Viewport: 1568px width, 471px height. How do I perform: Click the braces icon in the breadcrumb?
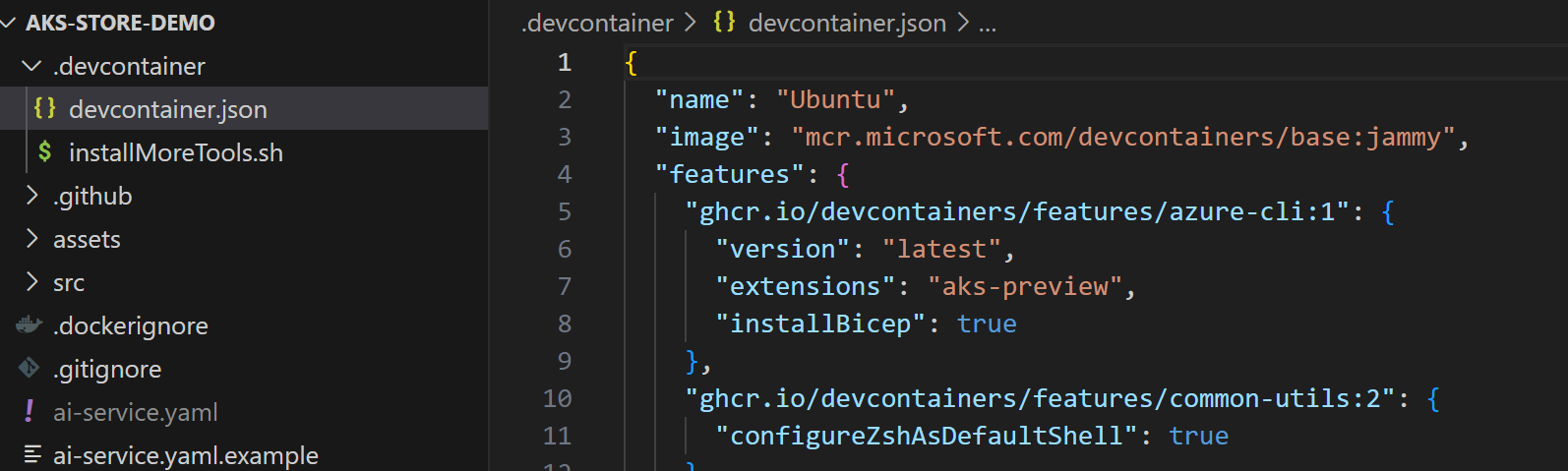click(724, 22)
